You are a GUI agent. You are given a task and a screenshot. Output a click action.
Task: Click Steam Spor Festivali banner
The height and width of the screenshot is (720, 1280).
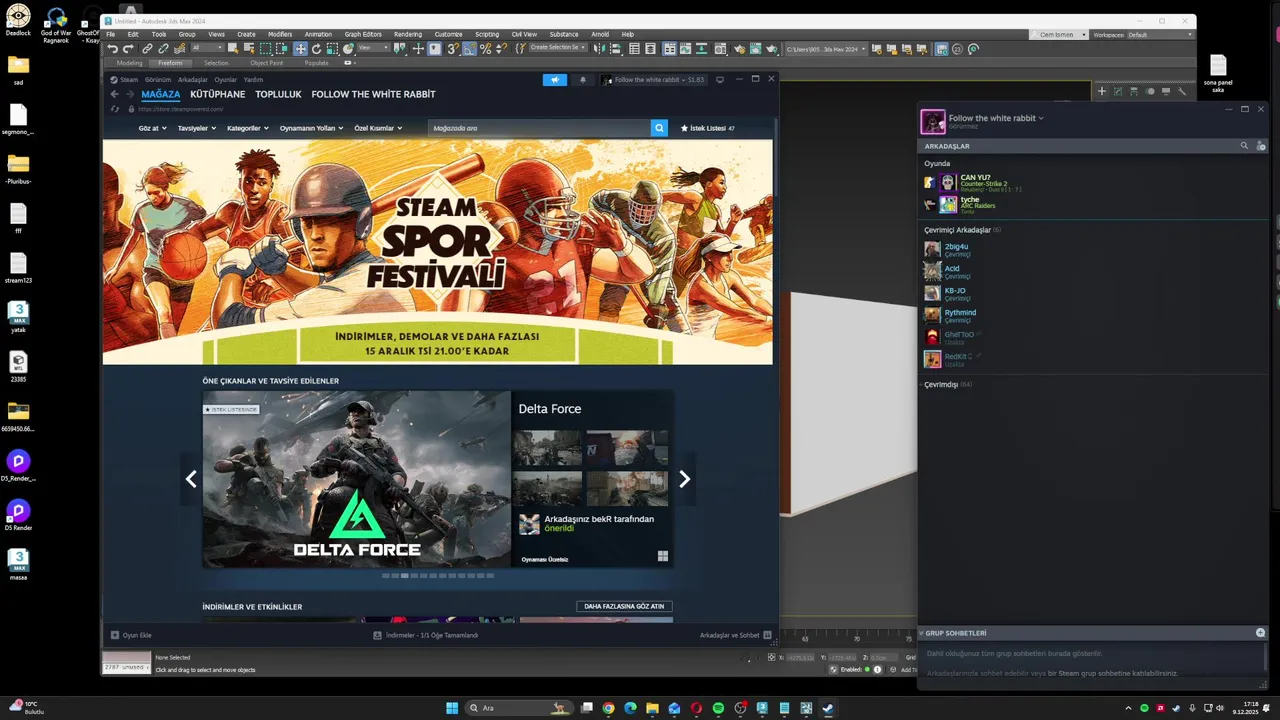[437, 252]
